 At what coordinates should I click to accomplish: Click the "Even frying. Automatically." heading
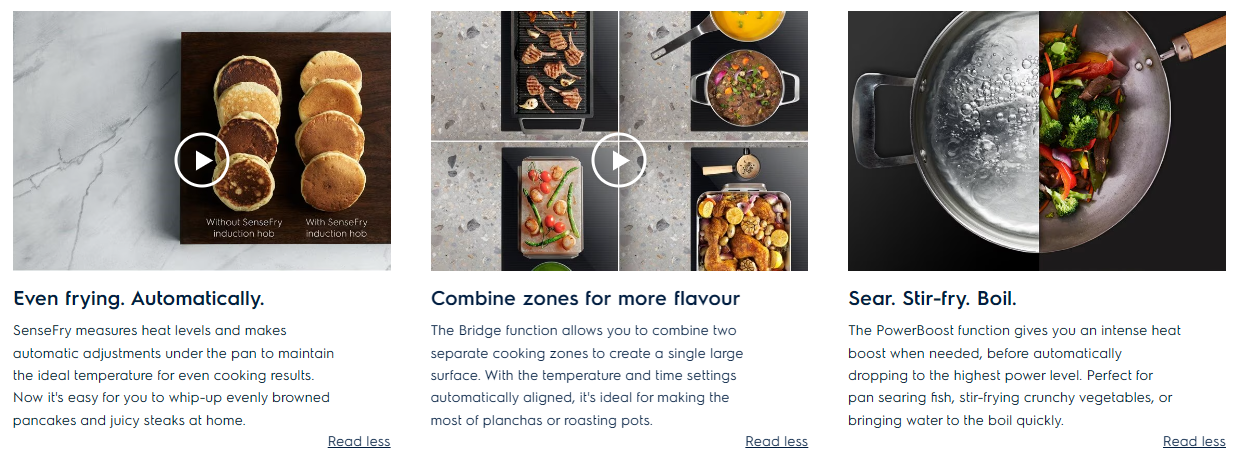(x=139, y=298)
